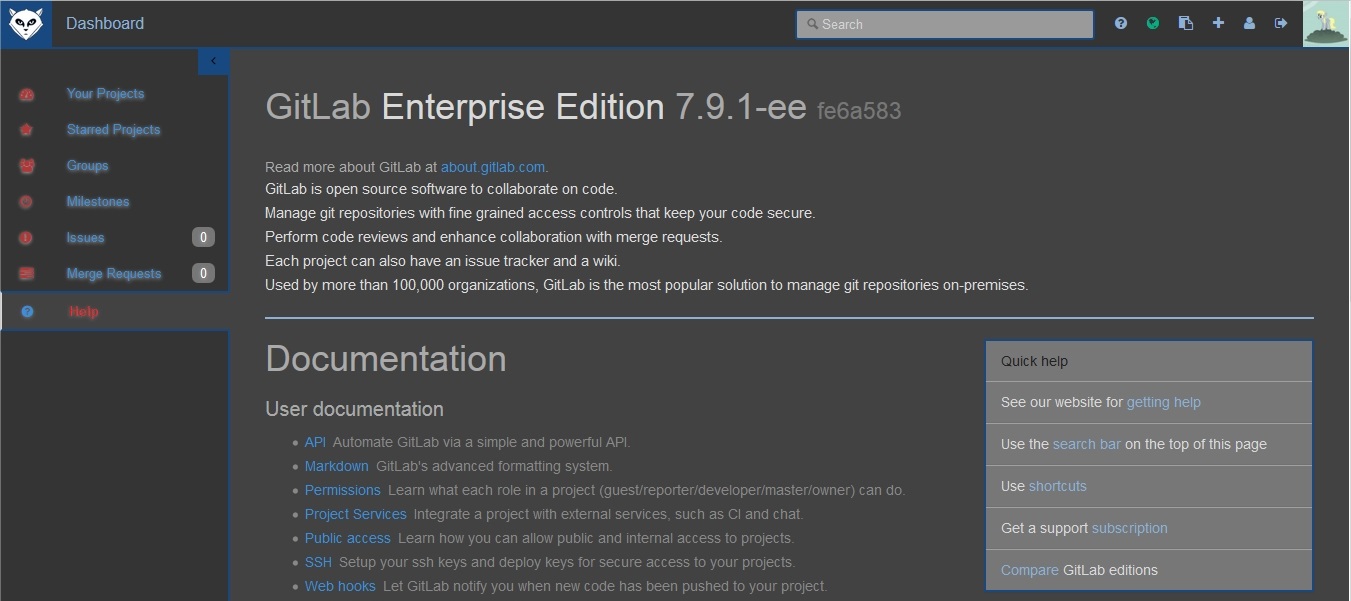
Task: Click the green globe public area icon
Action: pos(1153,23)
